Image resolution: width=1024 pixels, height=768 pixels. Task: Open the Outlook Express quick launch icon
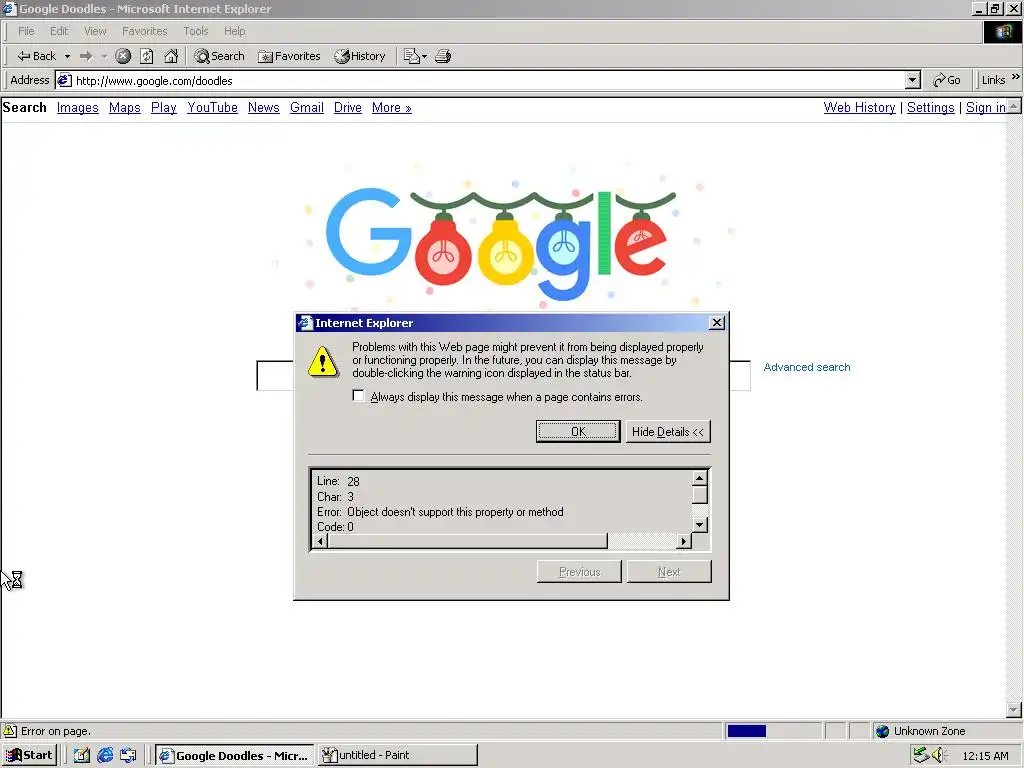pyautogui.click(x=128, y=756)
